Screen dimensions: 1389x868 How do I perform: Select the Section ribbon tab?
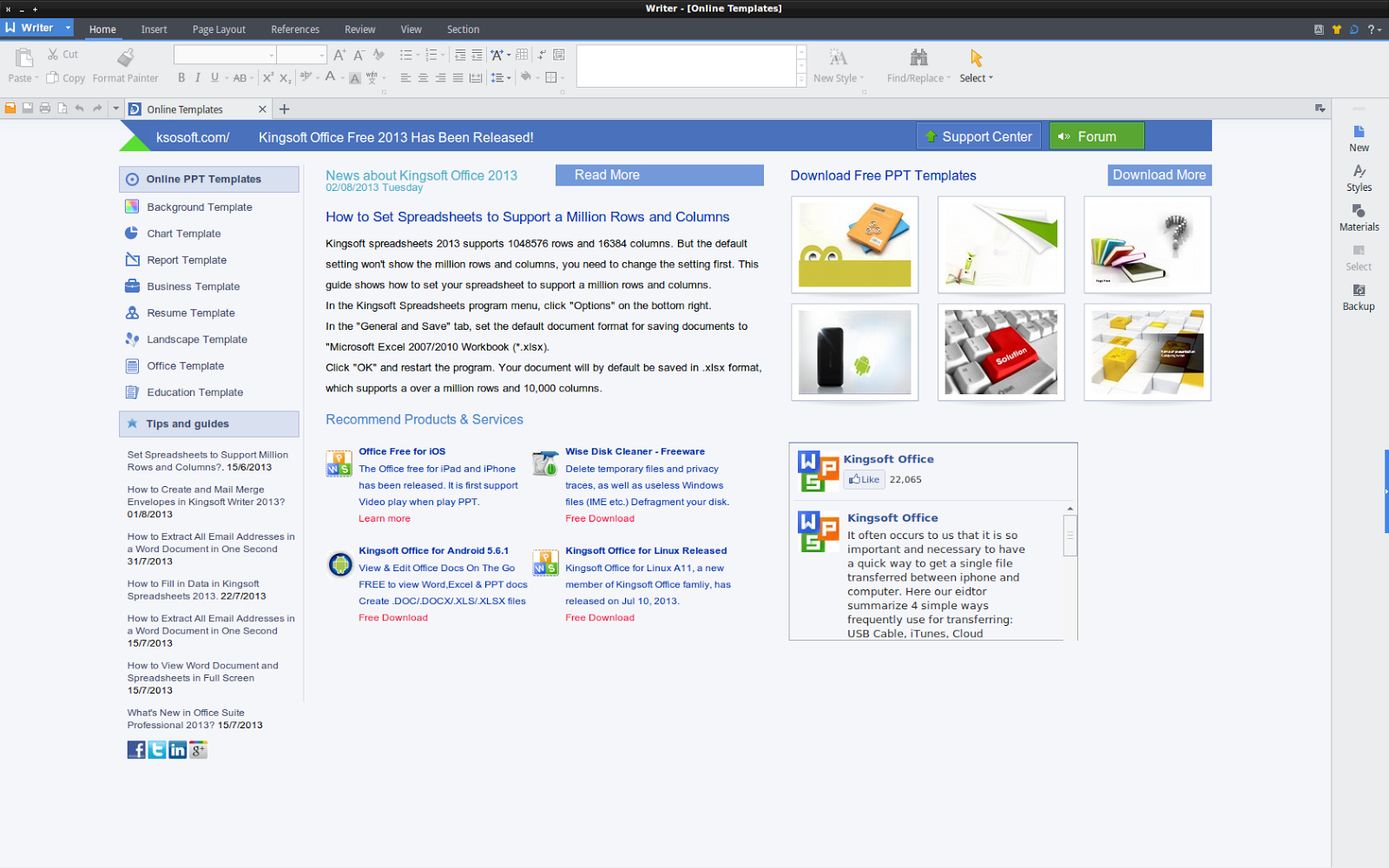coord(463,30)
